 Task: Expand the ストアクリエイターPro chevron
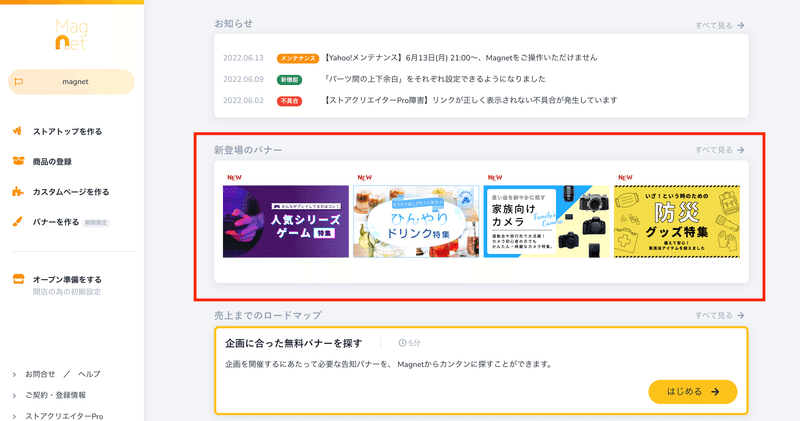(x=14, y=416)
